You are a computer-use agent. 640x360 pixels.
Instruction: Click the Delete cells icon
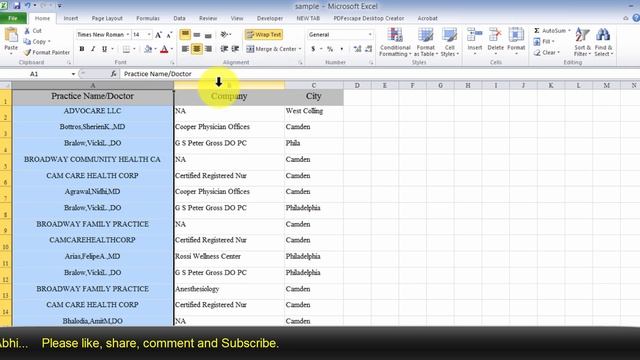pos(495,35)
